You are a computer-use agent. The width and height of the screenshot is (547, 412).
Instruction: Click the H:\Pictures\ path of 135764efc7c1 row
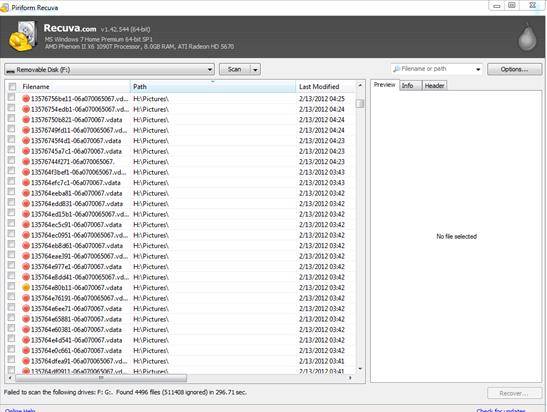click(x=151, y=183)
